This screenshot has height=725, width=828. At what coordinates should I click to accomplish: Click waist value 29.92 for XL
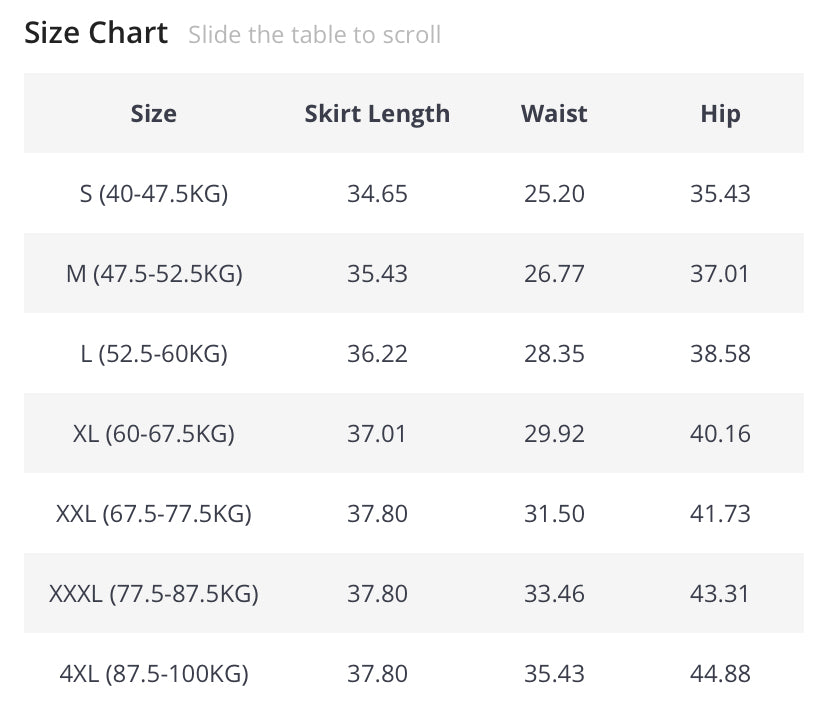tap(554, 433)
